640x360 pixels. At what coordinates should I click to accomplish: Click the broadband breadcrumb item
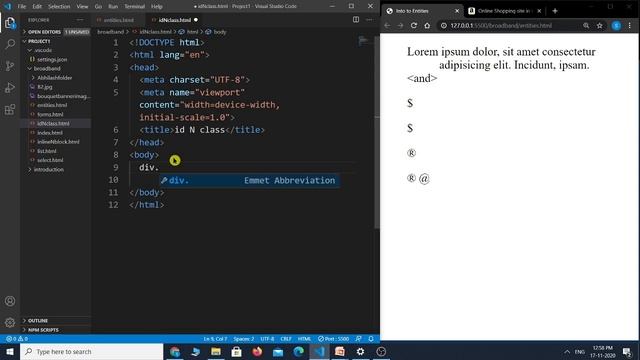click(x=110, y=32)
